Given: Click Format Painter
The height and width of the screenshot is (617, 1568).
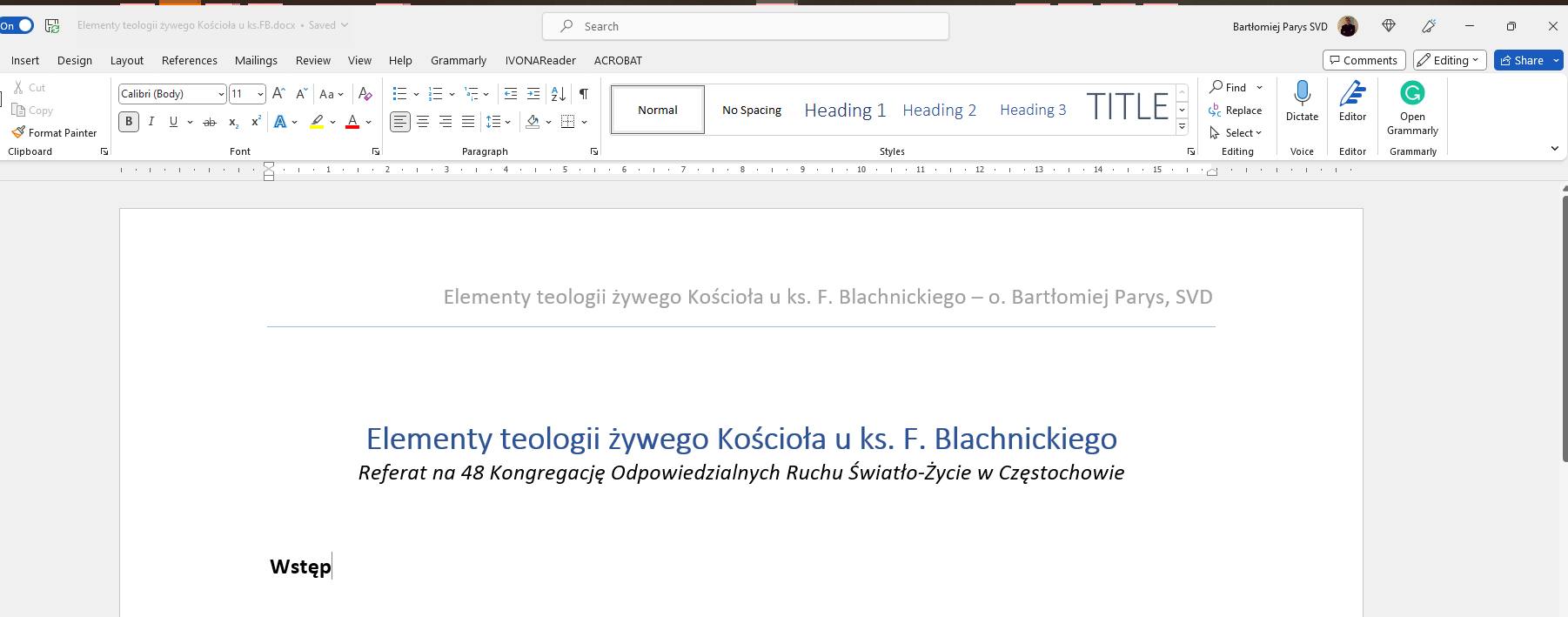Looking at the screenshot, I should (x=54, y=132).
